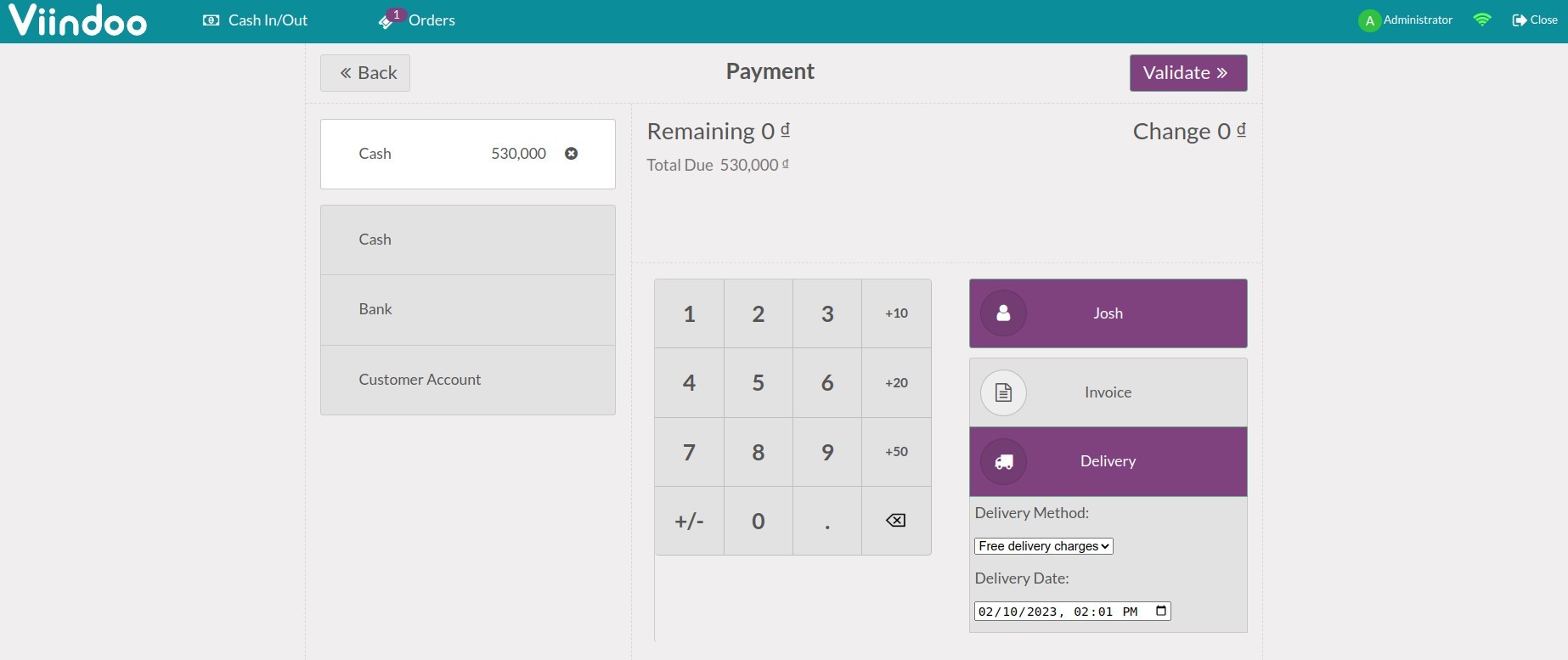1568x660 pixels.
Task: Click the Invoice document icon
Action: pos(1003,392)
